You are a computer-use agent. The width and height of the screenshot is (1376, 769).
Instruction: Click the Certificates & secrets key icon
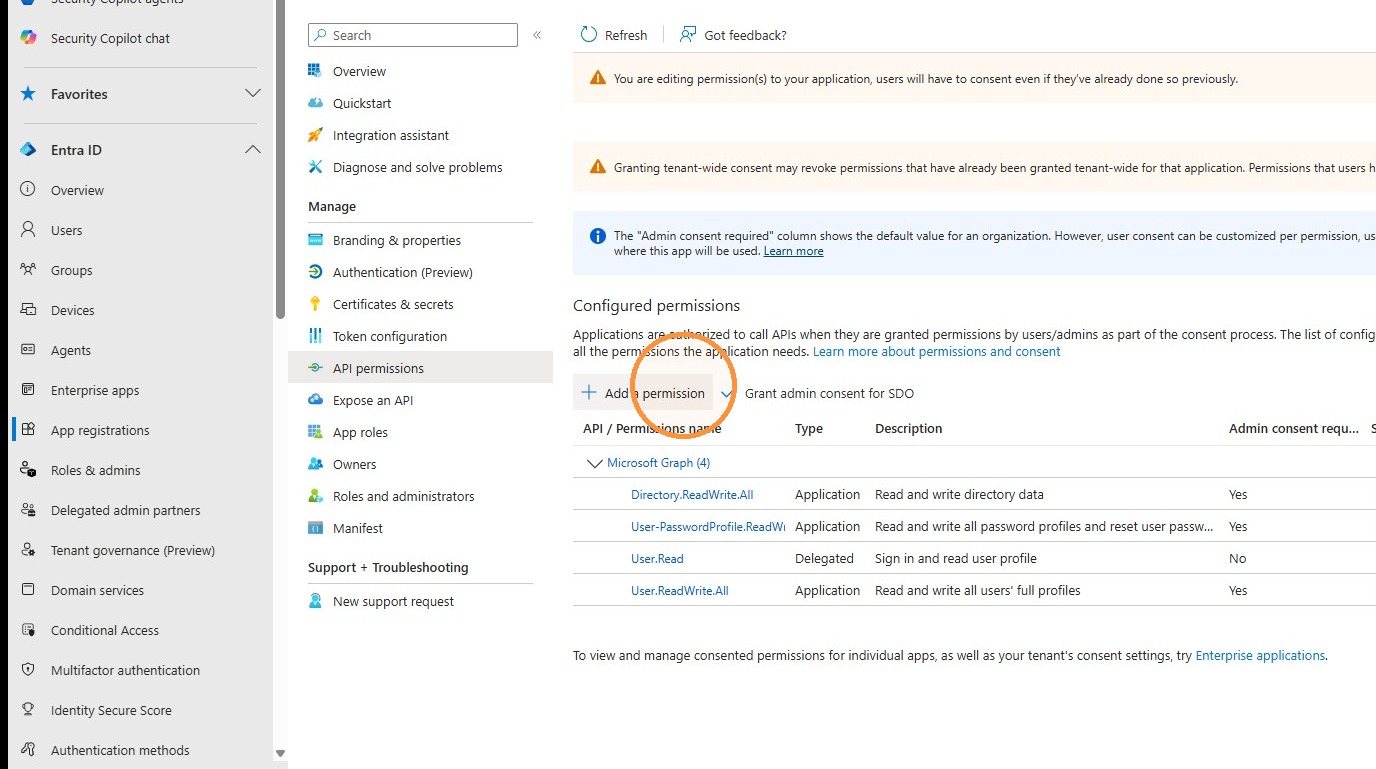tap(316, 304)
